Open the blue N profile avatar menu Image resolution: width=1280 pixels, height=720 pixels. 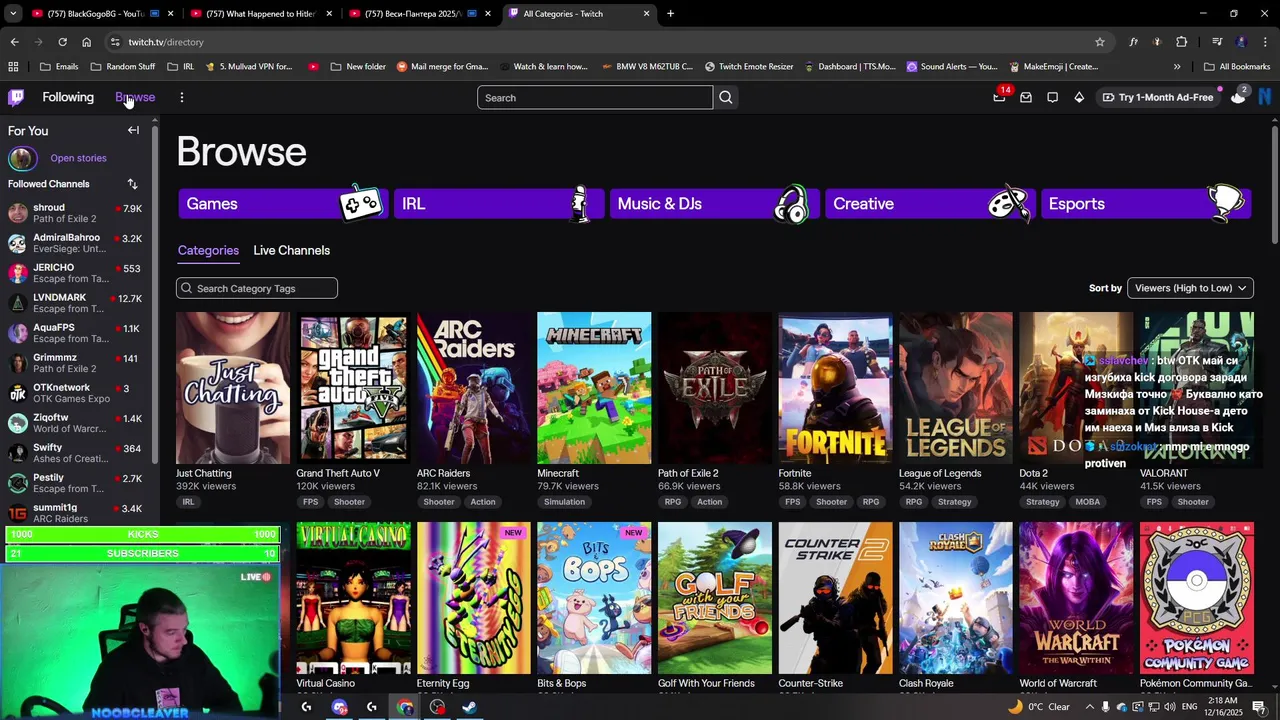coord(1265,97)
